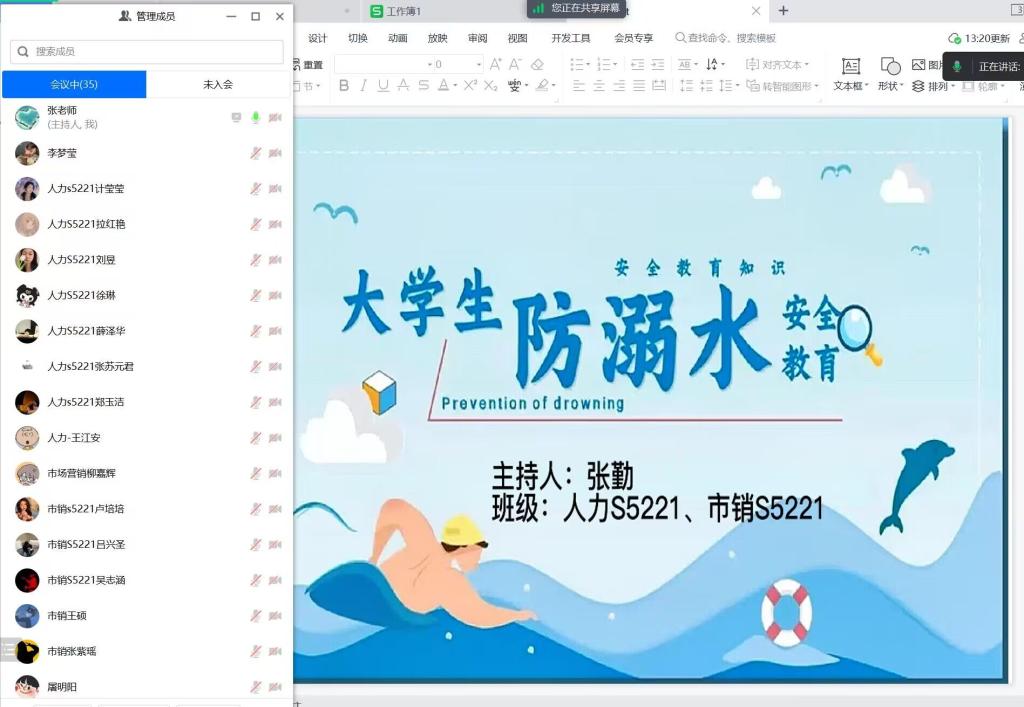The image size is (1024, 707).
Task: Toggle camera for 人力S5221刘昱
Action: [275, 260]
